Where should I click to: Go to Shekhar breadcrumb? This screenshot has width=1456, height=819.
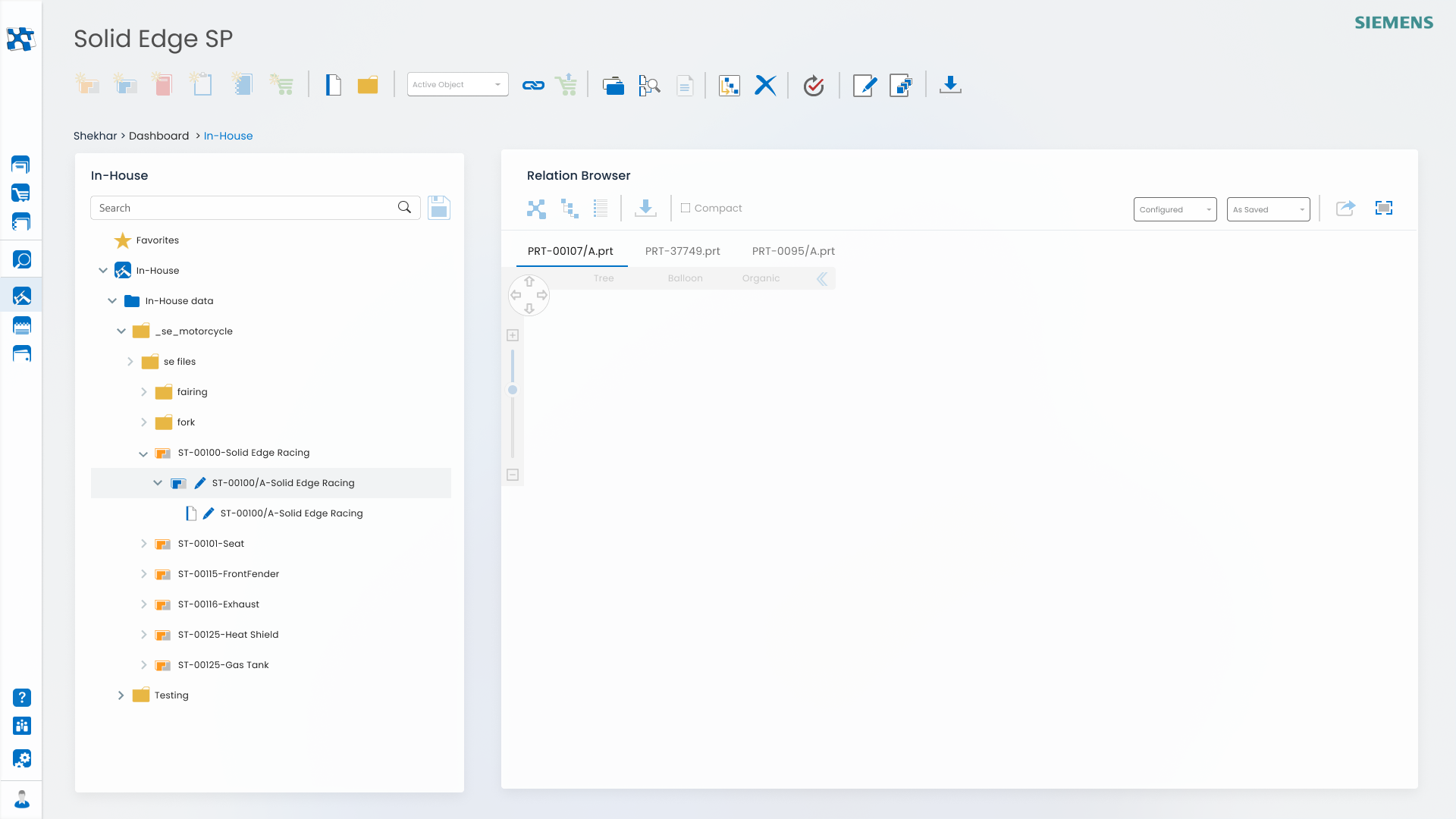[96, 136]
